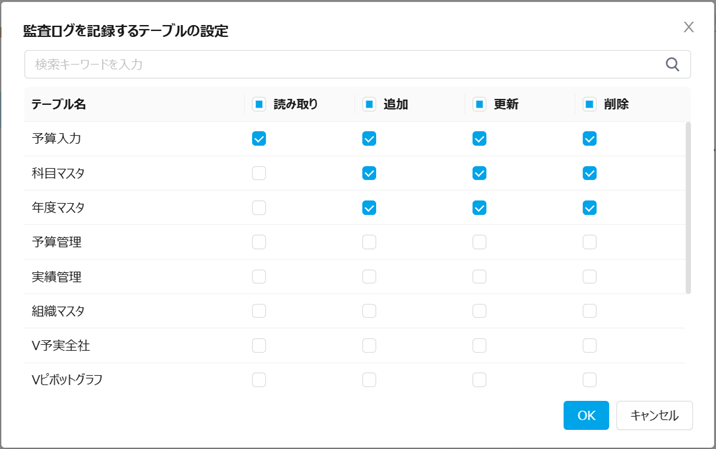Screen dimensions: 716x449
Task: Toggle the 追加 column header checkbox
Action: pyautogui.click(x=369, y=104)
